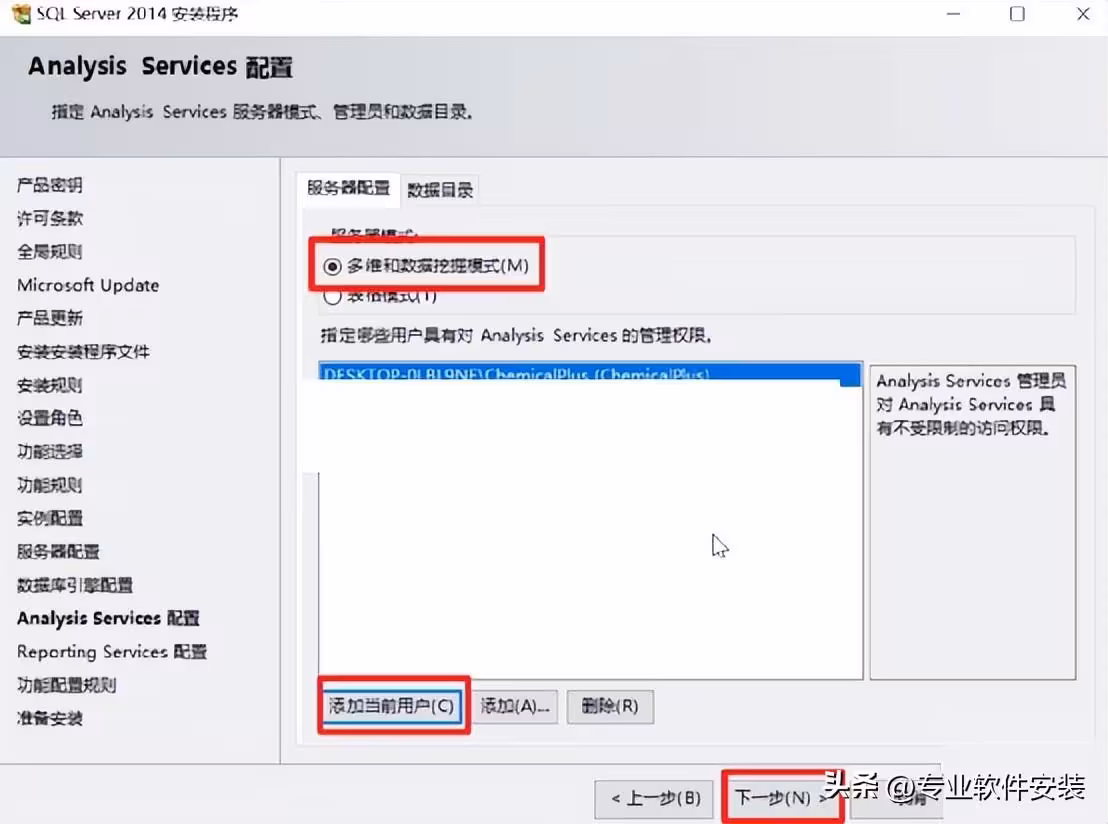Click the 实例配置 step in sidebar
This screenshot has height=824, width=1108.
click(49, 518)
